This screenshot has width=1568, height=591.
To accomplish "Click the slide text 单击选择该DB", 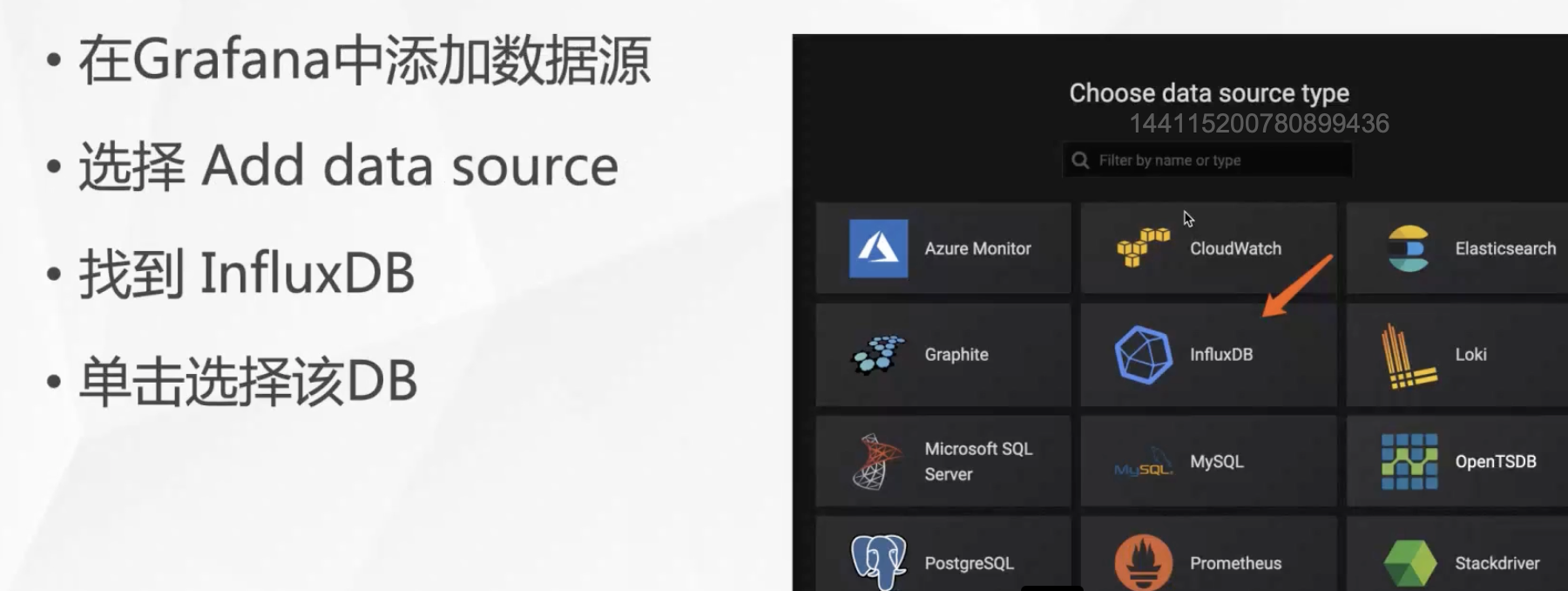I will 248,381.
